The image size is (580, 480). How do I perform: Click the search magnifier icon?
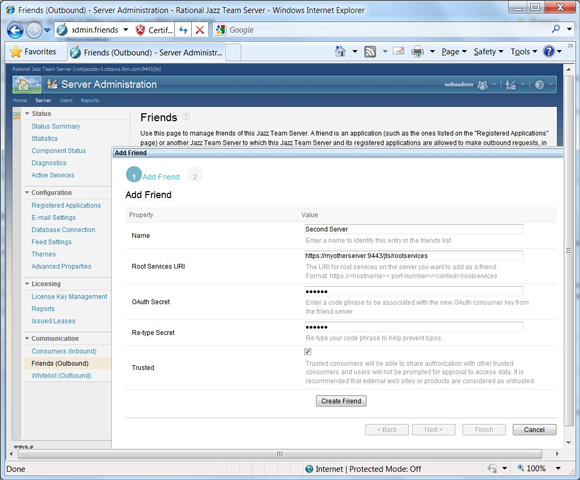pyautogui.click(x=556, y=29)
